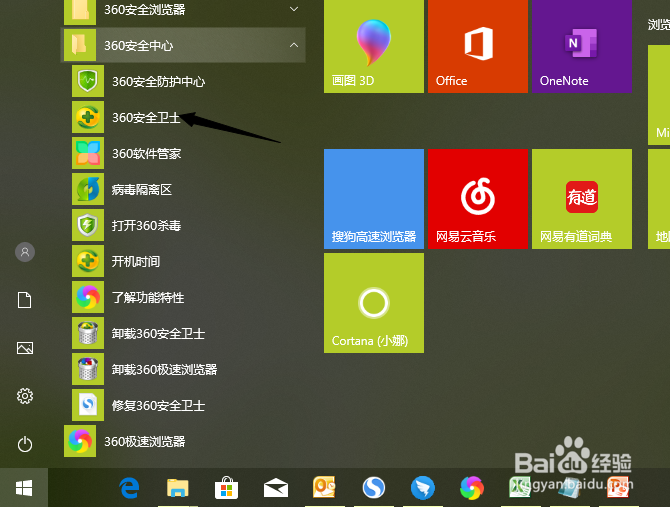Viewport: 670px width, 507px height.
Task: Open the Cortana (小娜) tile
Action: click(374, 303)
